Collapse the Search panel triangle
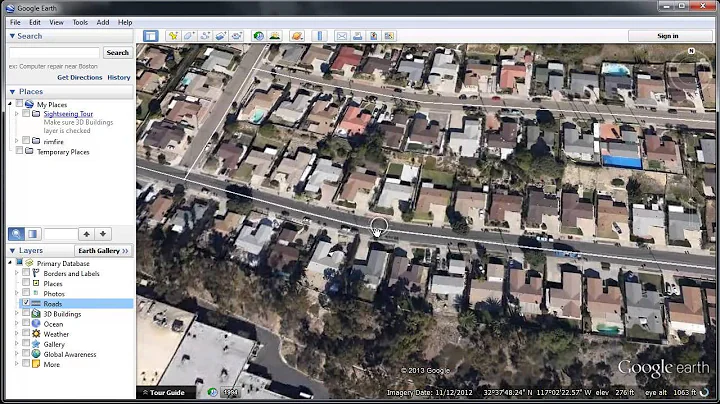Image resolution: width=720 pixels, height=404 pixels. pos(12,36)
